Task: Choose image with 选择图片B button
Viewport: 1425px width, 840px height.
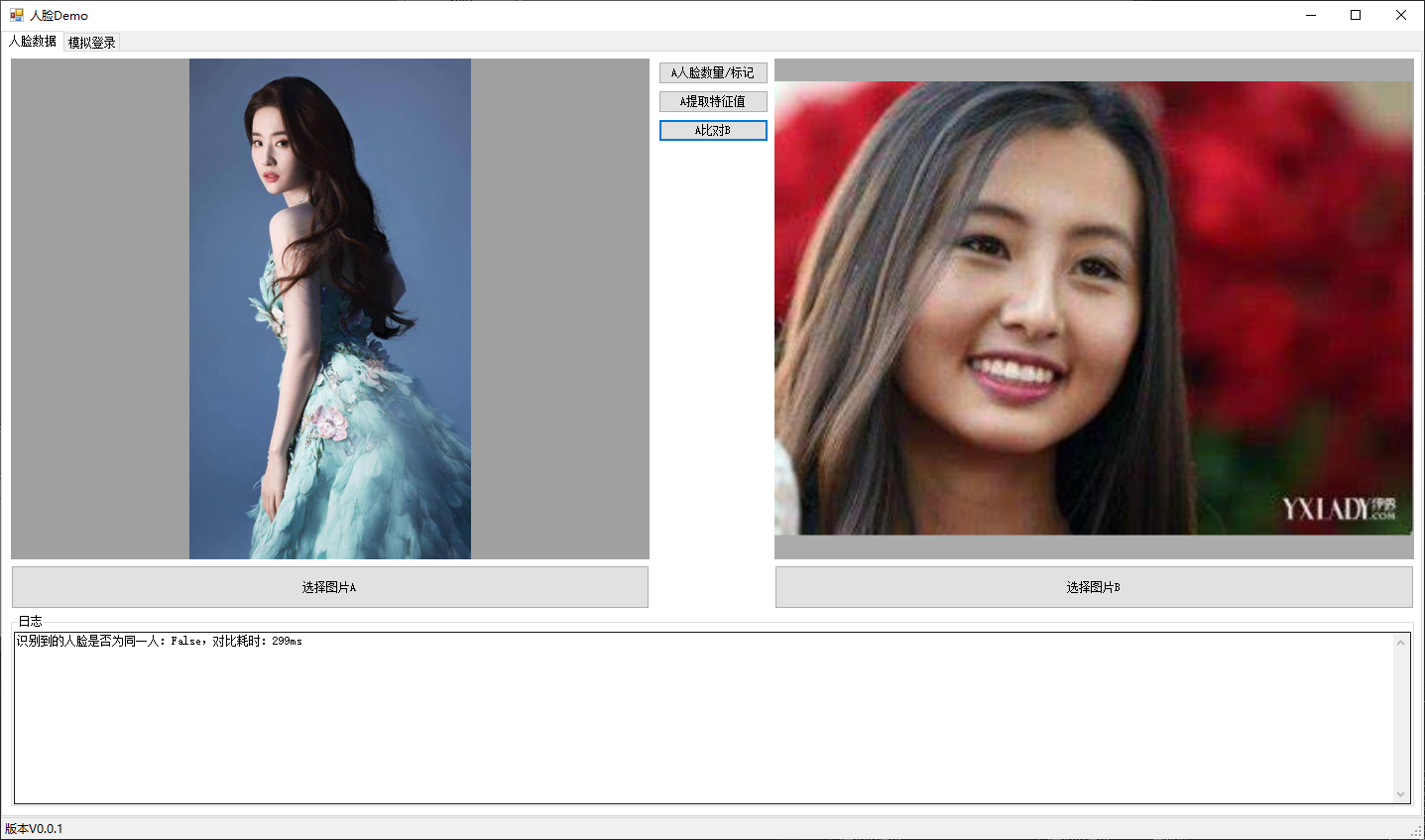Action: 1094,587
